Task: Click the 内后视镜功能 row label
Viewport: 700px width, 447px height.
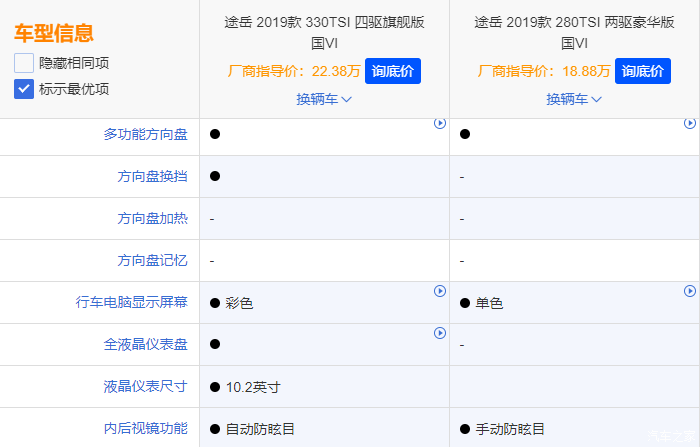Action: coord(146,428)
